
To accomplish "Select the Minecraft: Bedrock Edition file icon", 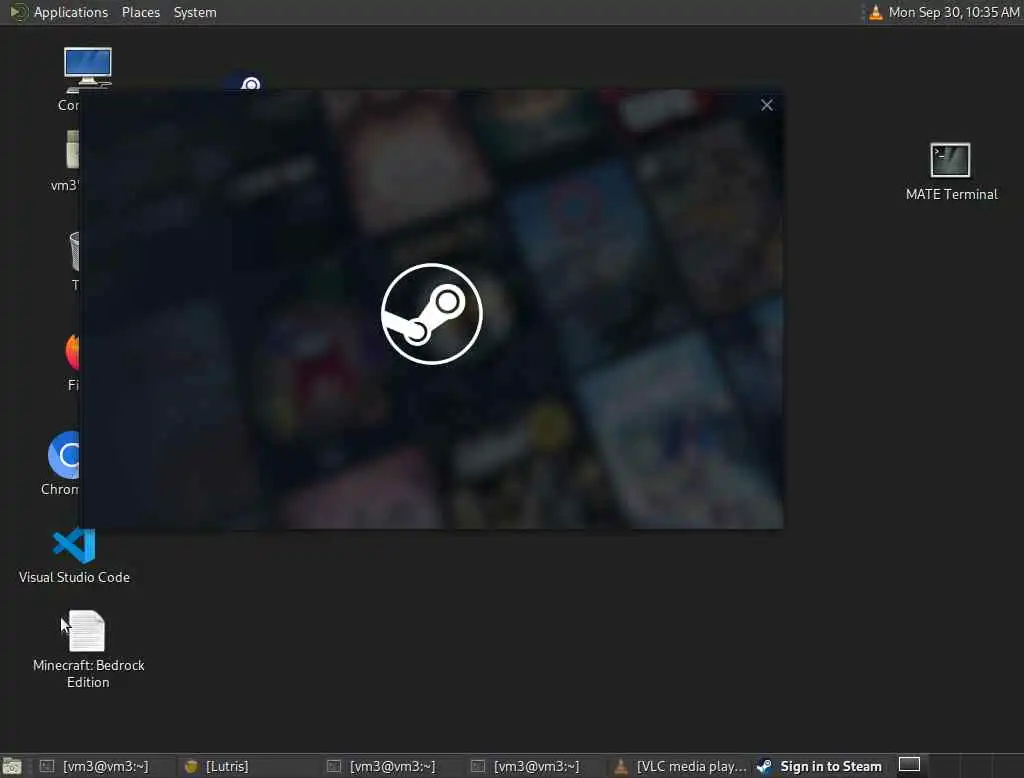I will [88, 649].
